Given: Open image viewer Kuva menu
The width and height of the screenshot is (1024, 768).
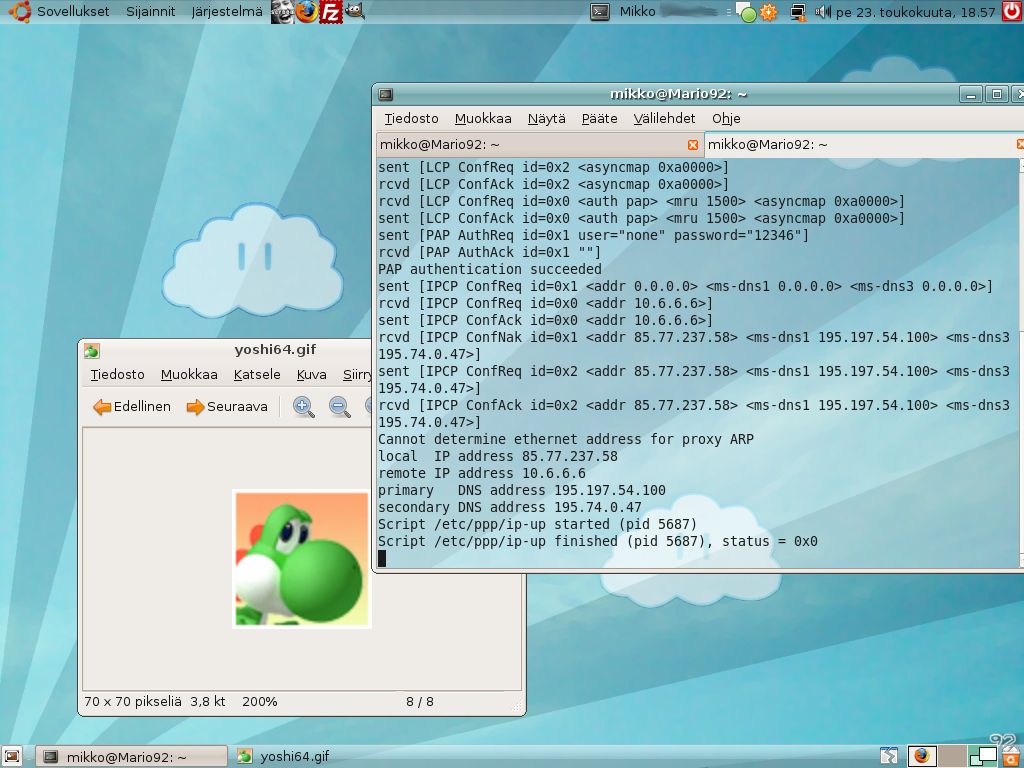Looking at the screenshot, I should (312, 374).
